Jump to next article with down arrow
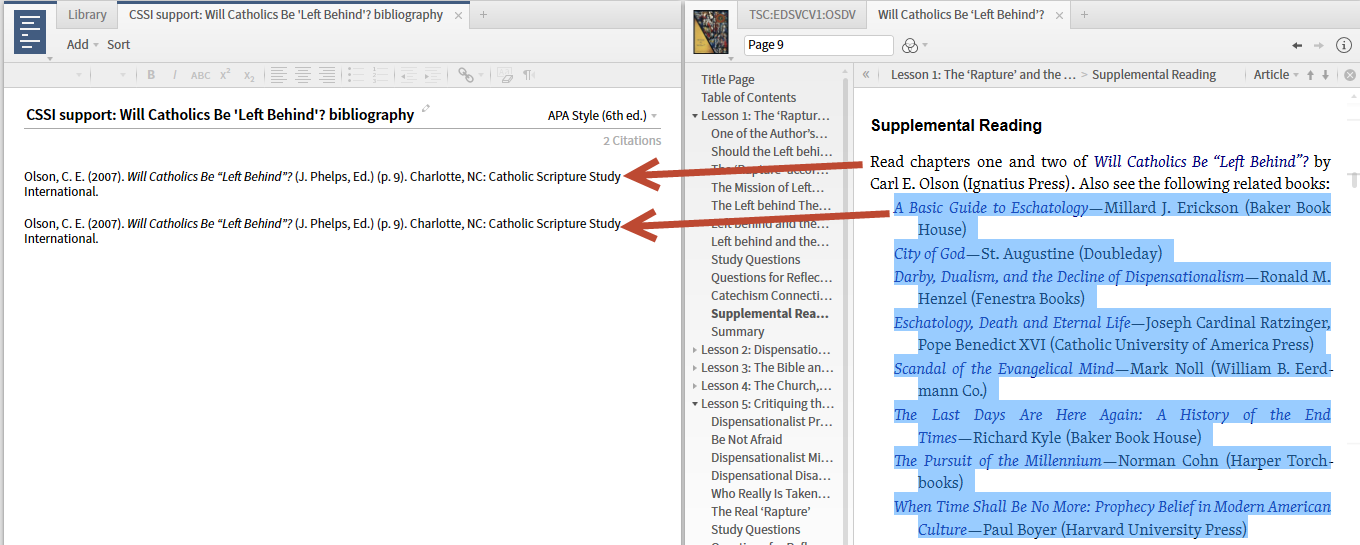Screen dimensions: 1360x545 pyautogui.click(x=1326, y=75)
